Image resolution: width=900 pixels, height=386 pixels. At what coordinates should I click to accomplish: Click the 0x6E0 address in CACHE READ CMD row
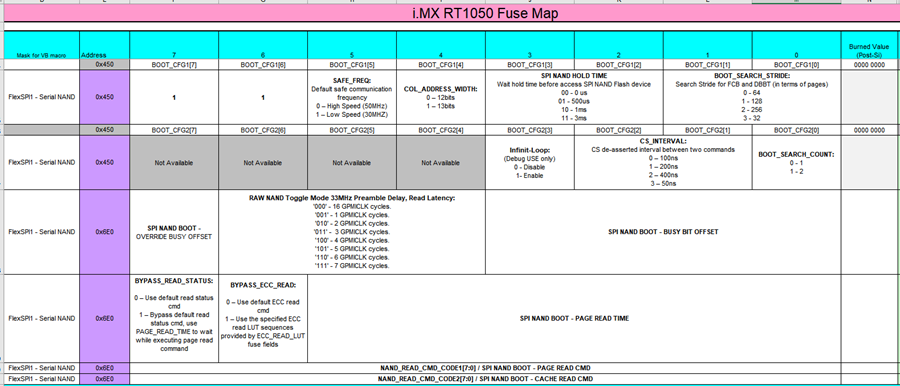pyautogui.click(x=105, y=379)
